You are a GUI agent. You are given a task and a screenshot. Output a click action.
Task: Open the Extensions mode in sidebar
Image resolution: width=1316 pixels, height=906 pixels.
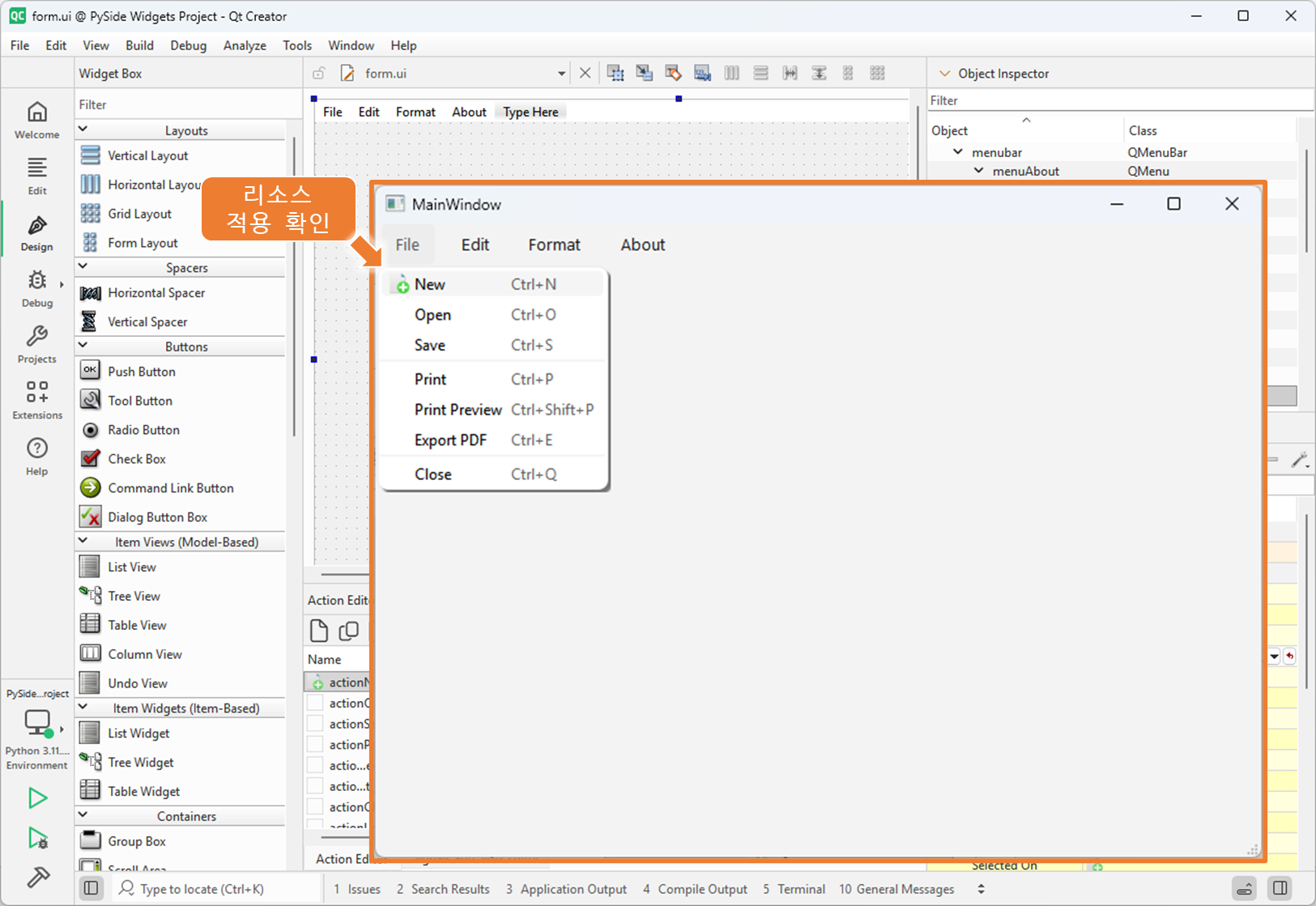point(37,401)
